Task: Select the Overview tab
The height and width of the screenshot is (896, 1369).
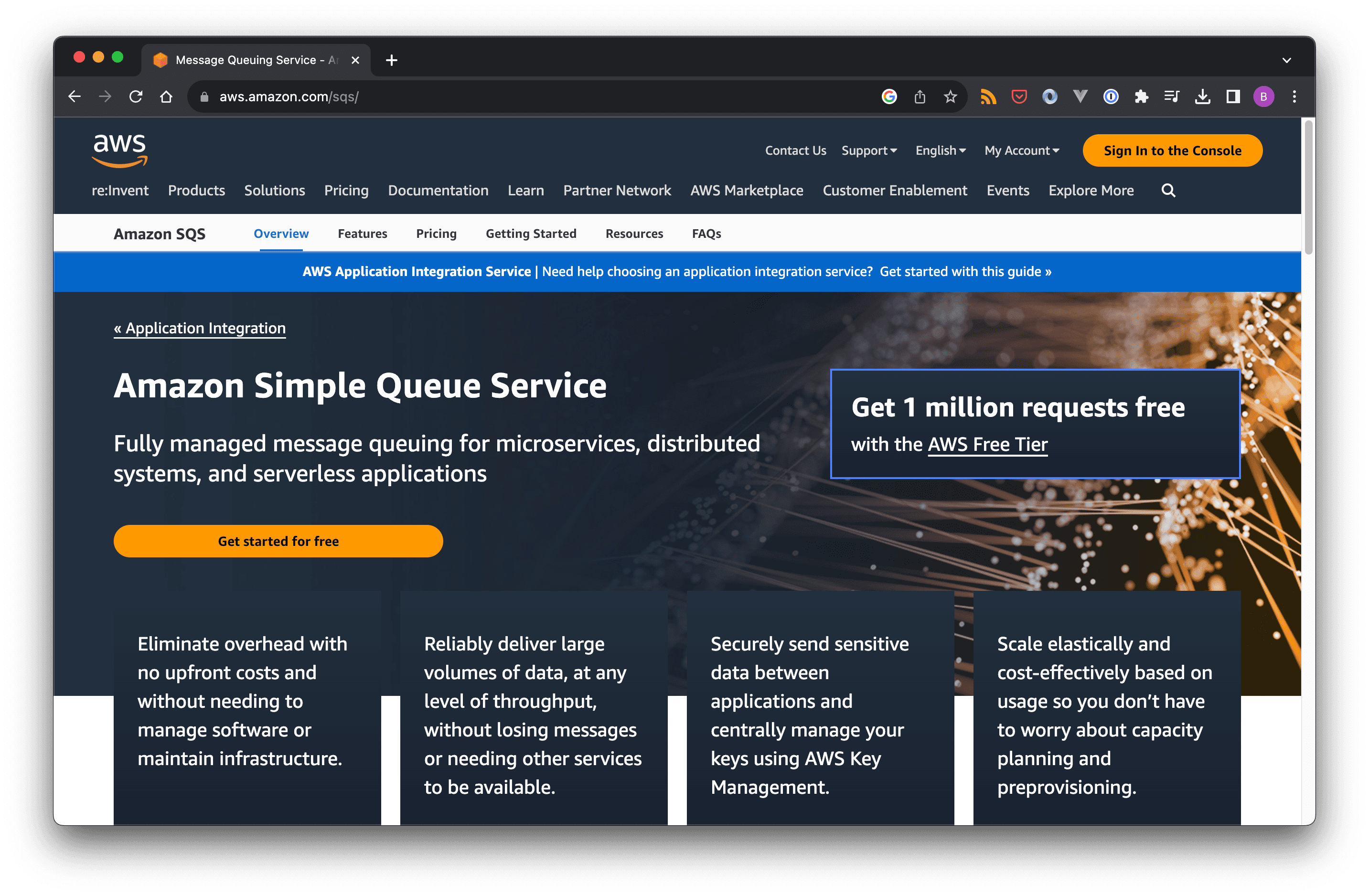Action: (281, 234)
